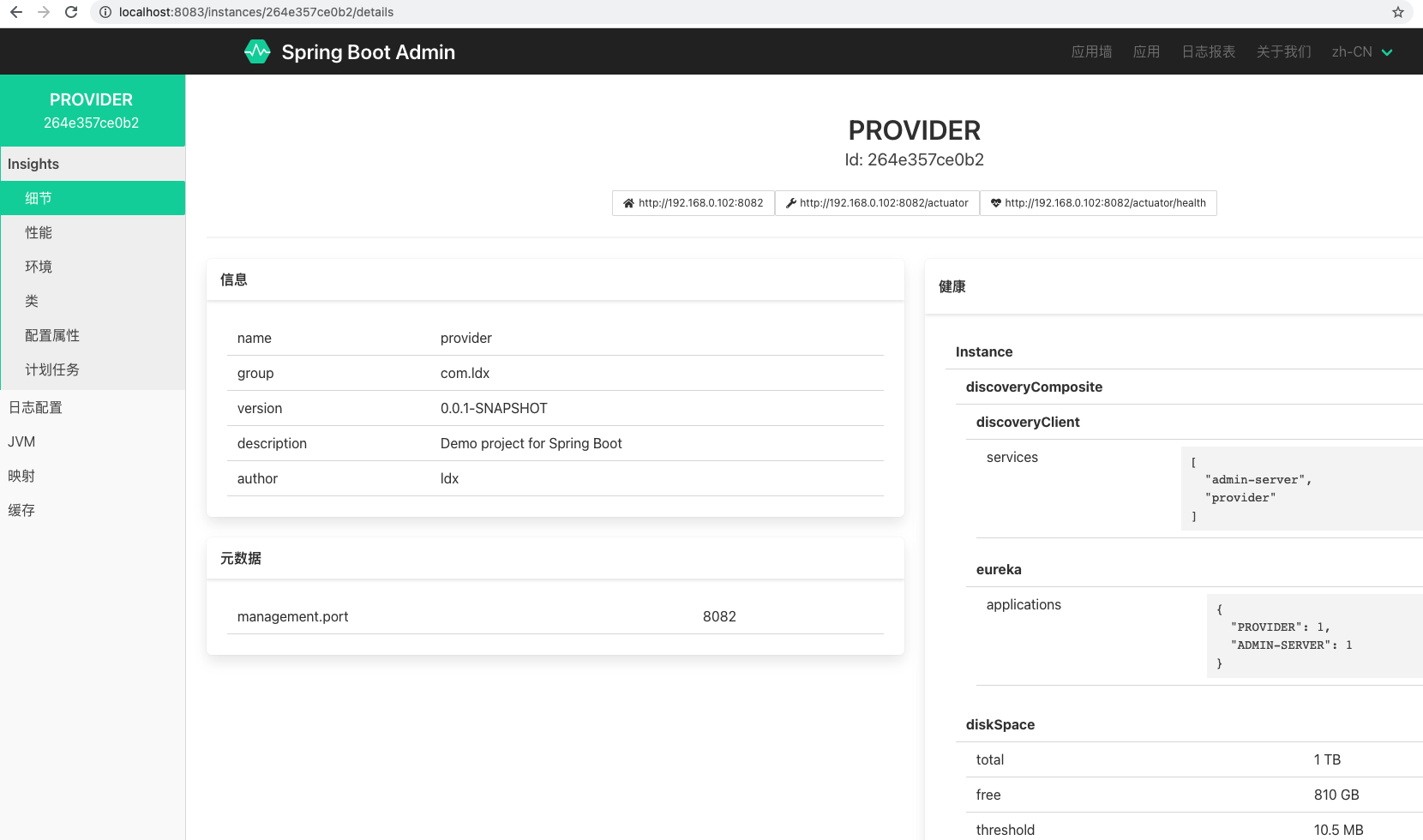Reload the page with the refresh icon
1423x840 pixels.
tap(71, 12)
